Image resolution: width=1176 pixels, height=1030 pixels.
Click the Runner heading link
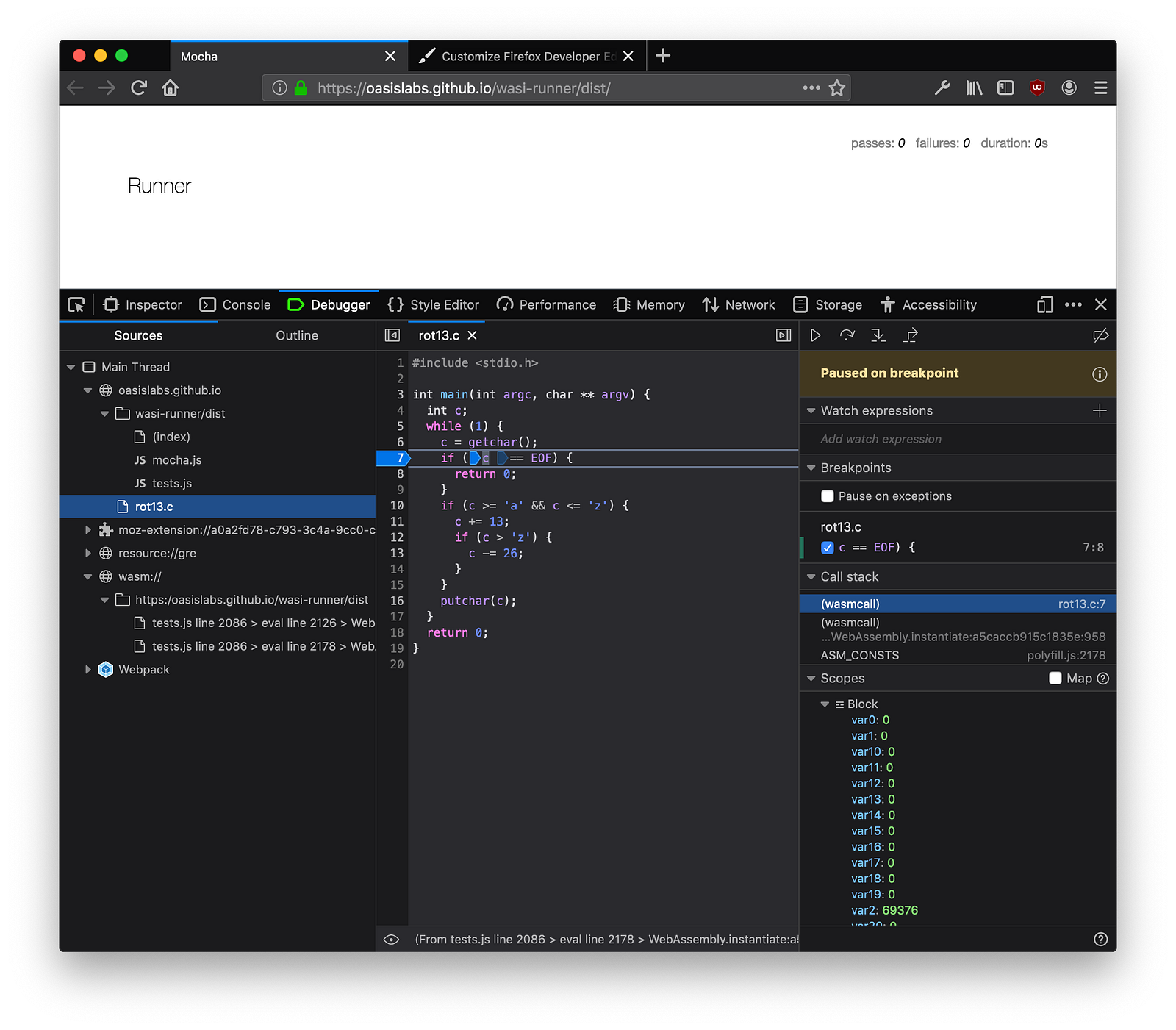(x=159, y=186)
